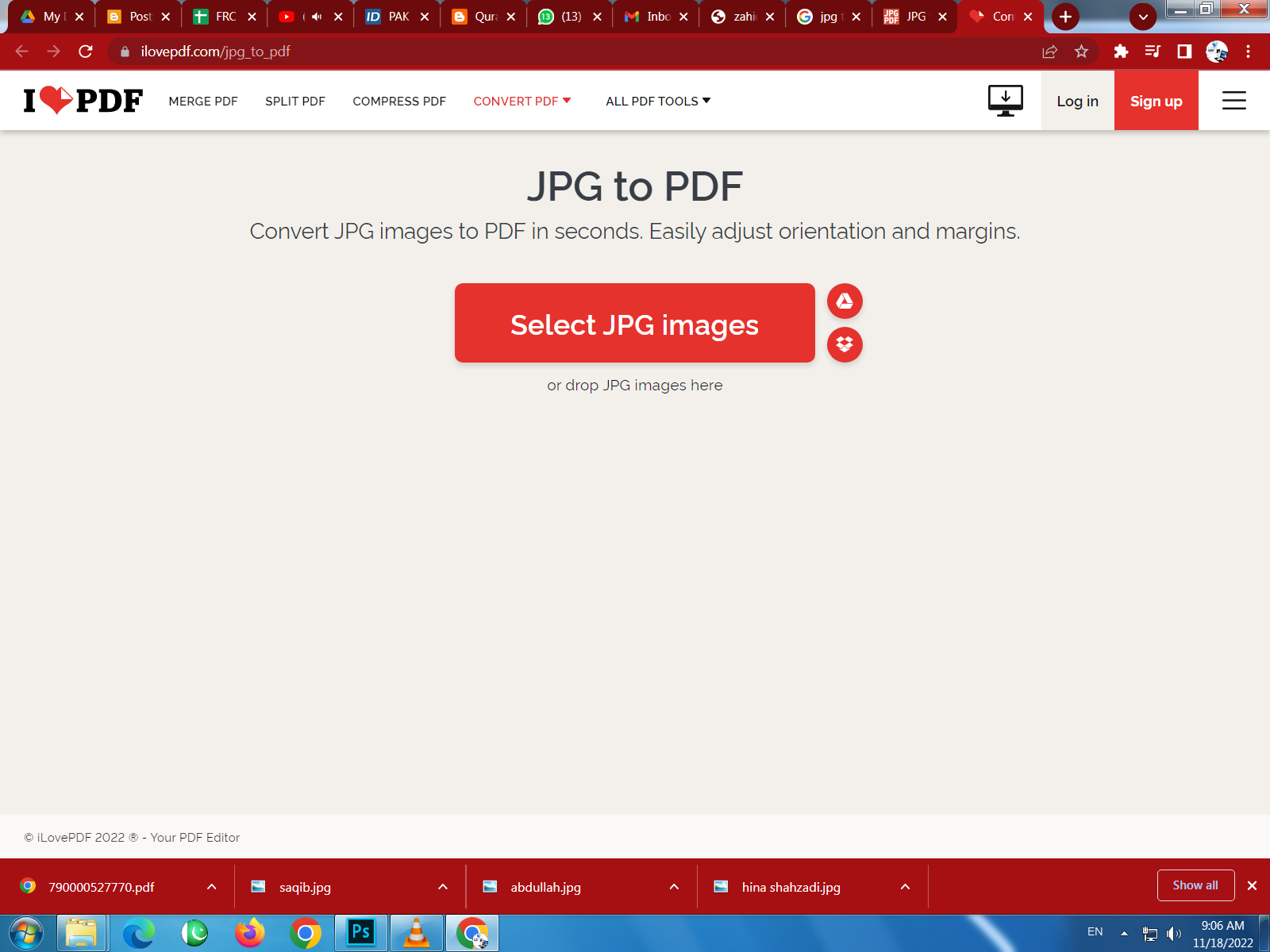Open Chrome three-dot menu
Viewport: 1270px width, 952px height.
click(1248, 52)
